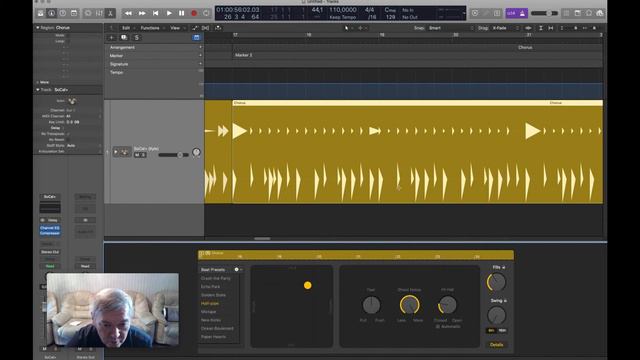Screen dimensions: 640x360
Task: Click the Duplicate Track button
Action: coord(124,38)
